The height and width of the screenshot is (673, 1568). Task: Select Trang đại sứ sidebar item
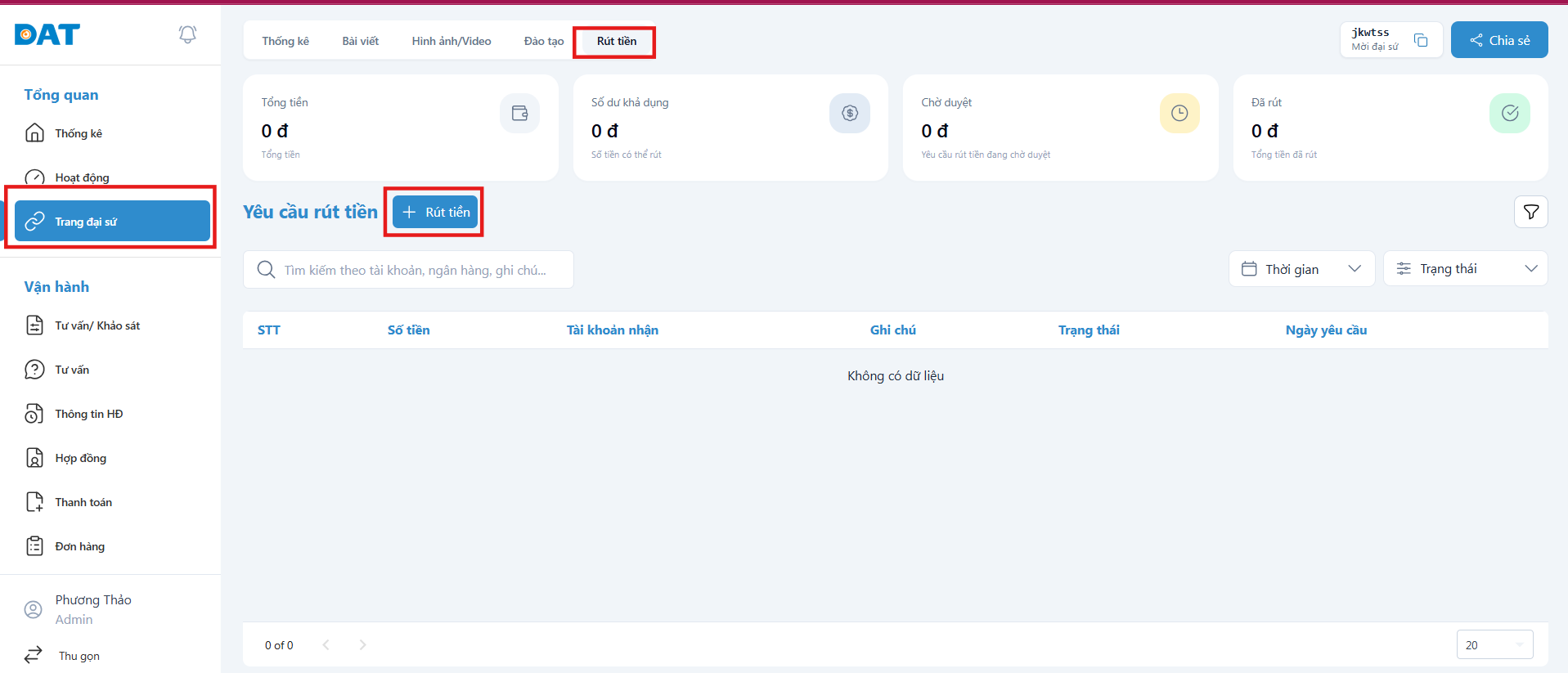click(112, 221)
